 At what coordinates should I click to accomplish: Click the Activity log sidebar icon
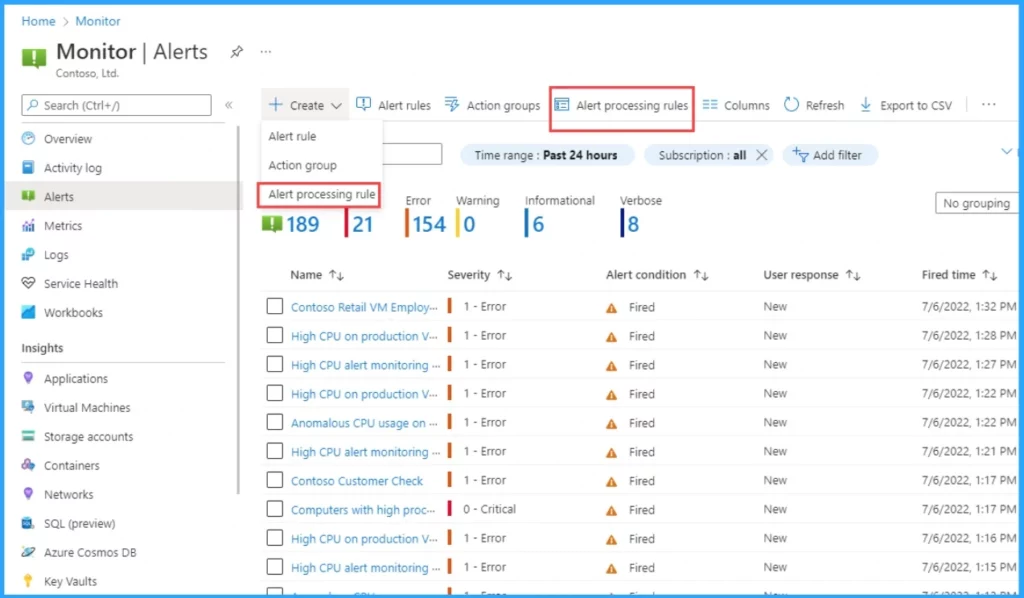click(x=28, y=168)
